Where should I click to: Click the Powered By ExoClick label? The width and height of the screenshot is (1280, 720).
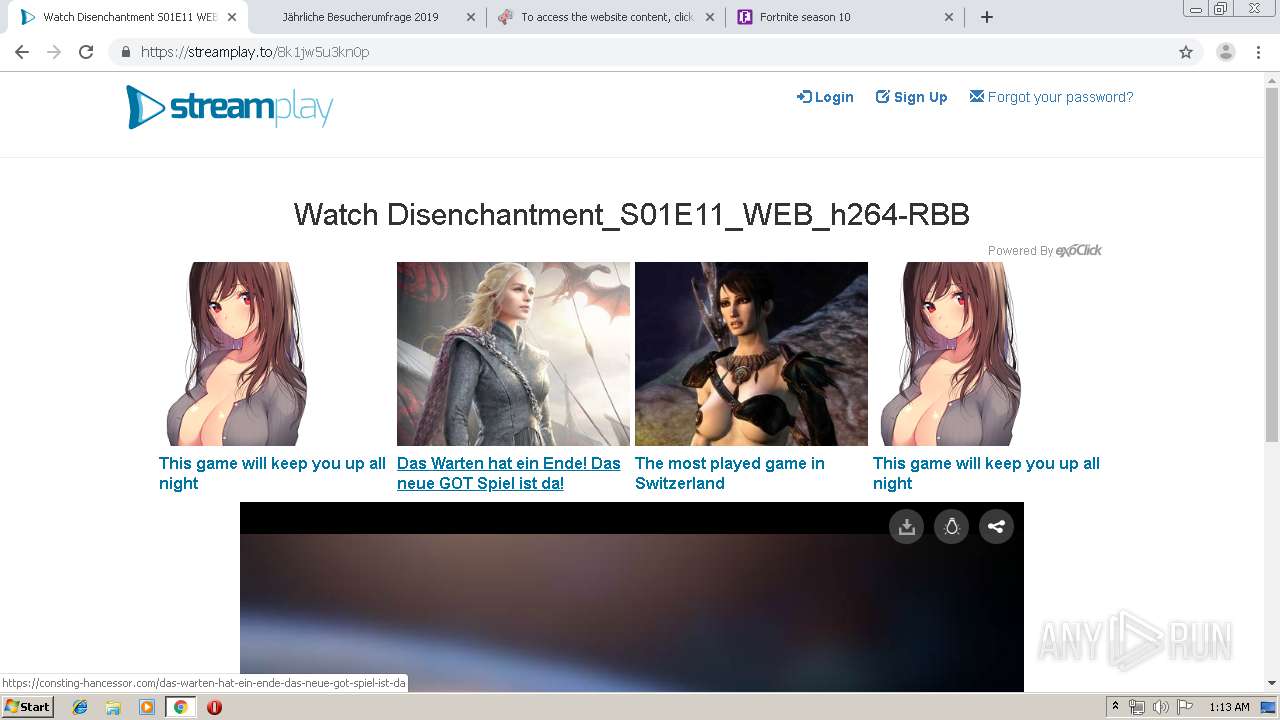[1044, 250]
